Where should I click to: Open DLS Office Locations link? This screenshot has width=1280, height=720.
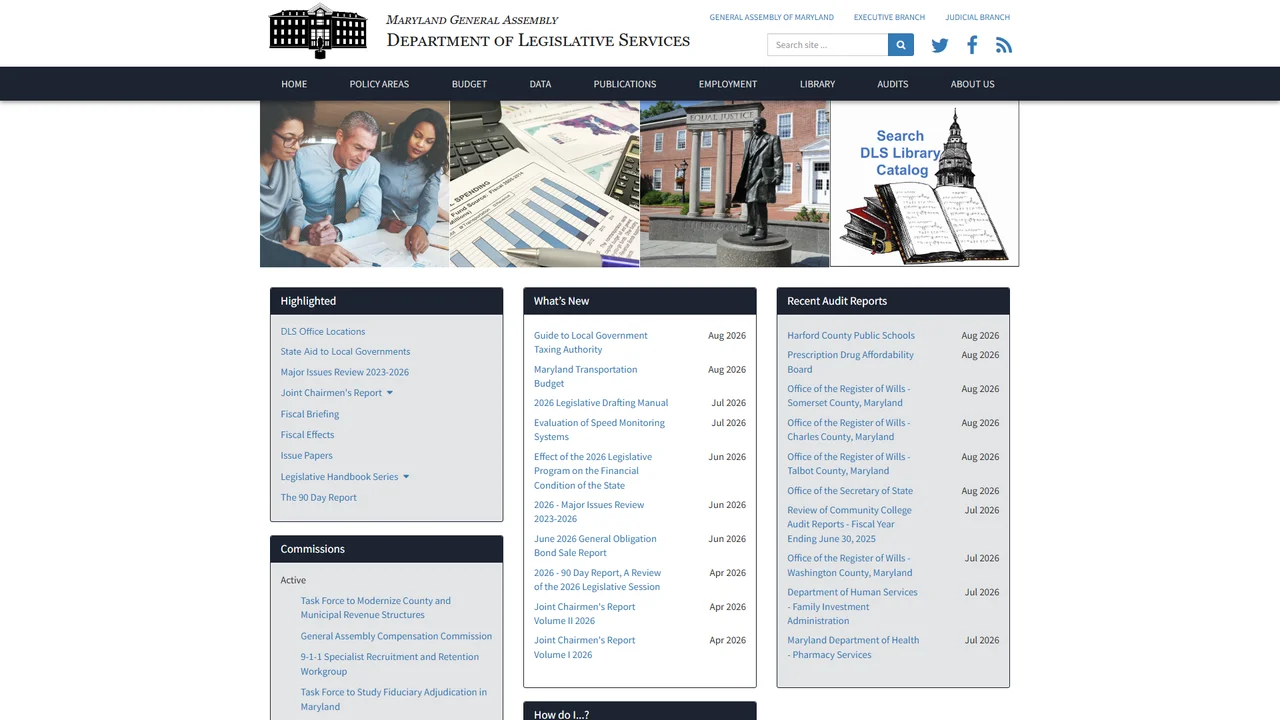[x=323, y=332]
